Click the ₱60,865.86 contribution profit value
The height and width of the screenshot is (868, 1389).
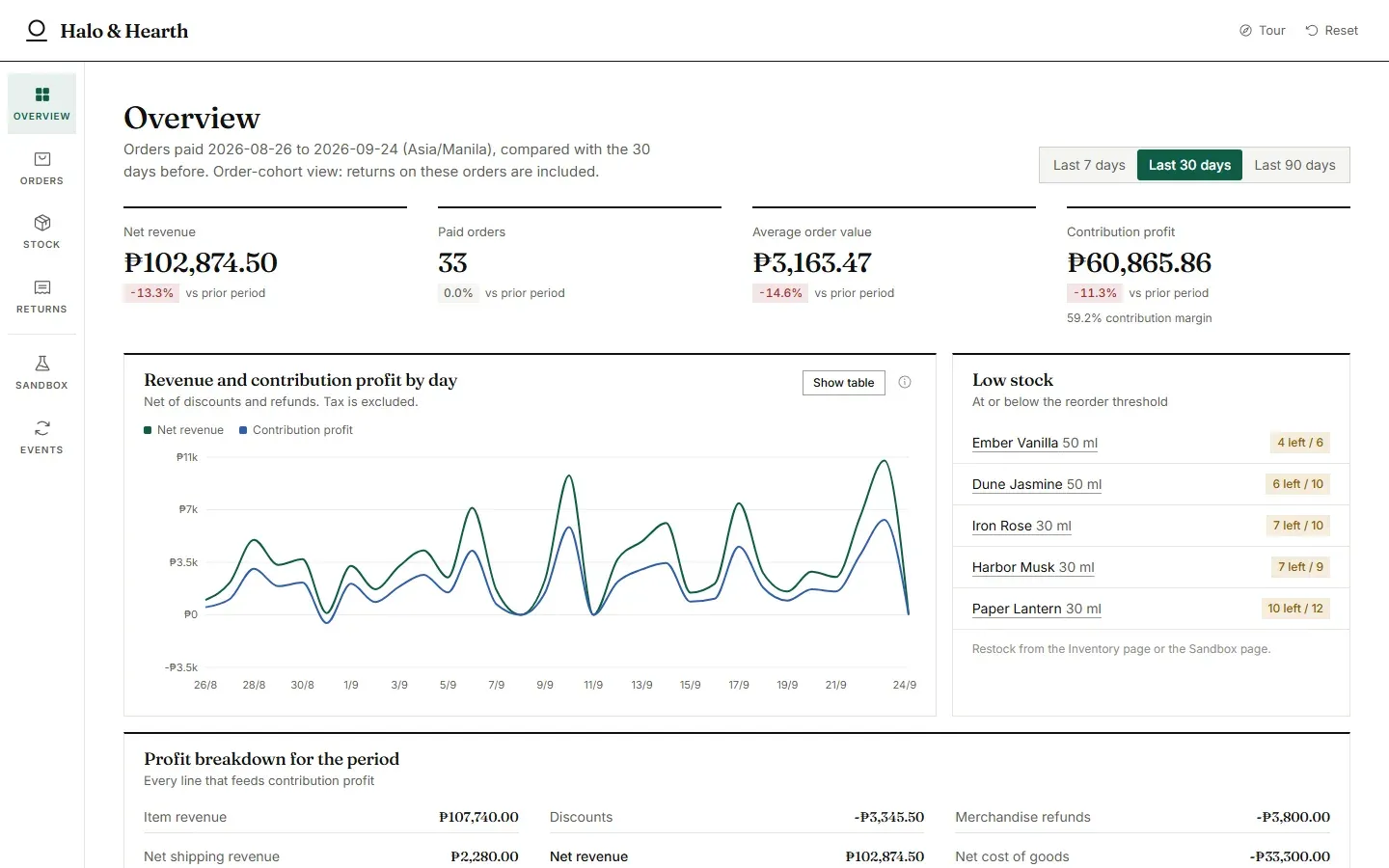click(1139, 262)
